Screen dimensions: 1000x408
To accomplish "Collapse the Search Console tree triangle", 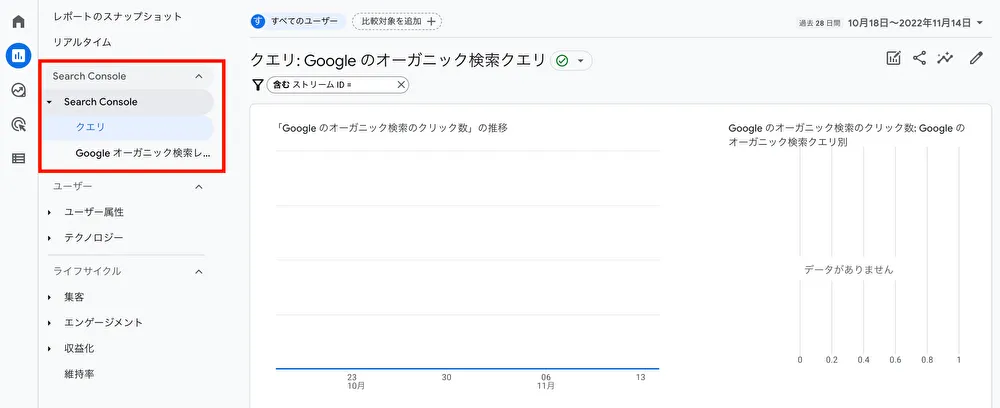I will click(49, 102).
